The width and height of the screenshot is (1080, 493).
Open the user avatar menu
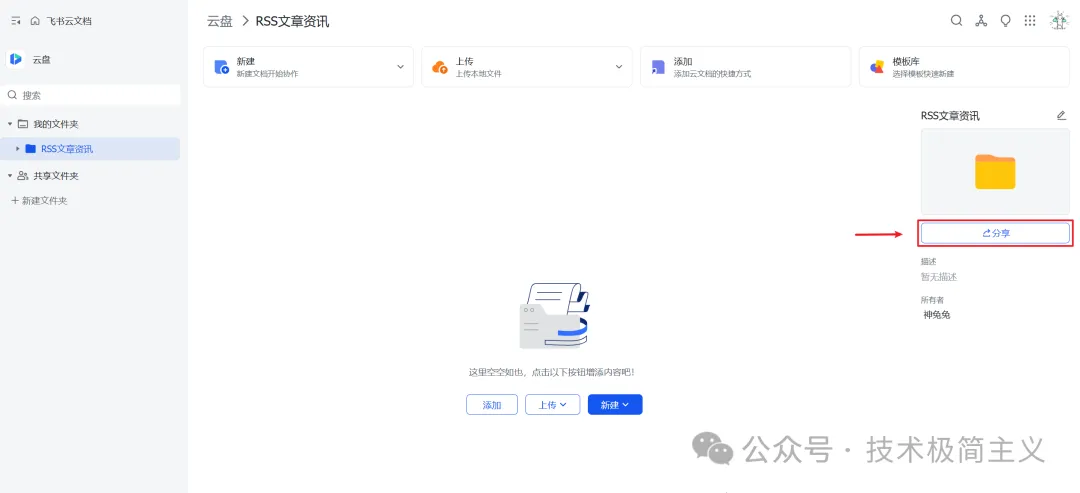pos(1058,21)
